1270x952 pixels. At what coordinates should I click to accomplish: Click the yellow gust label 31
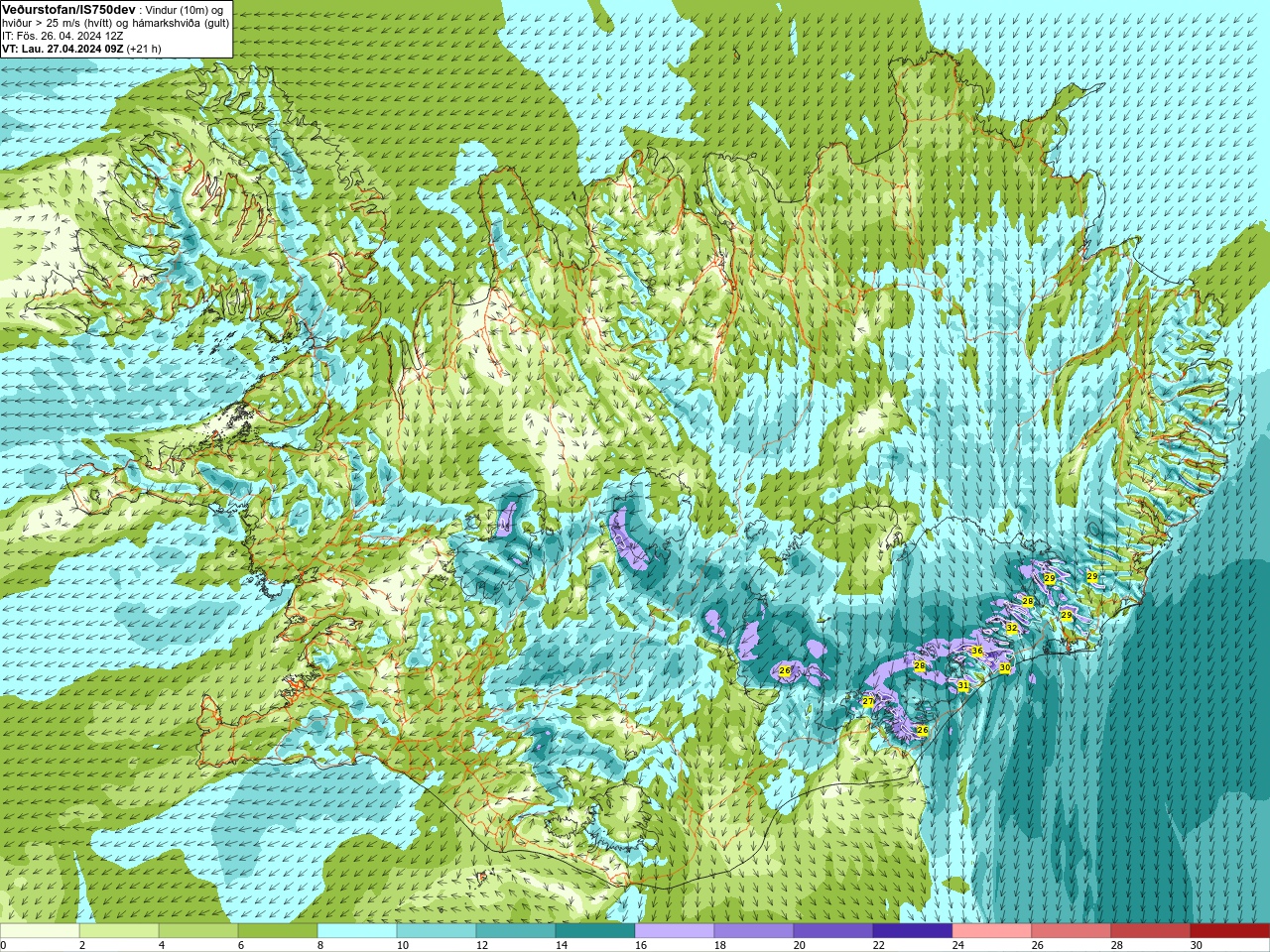[963, 686]
